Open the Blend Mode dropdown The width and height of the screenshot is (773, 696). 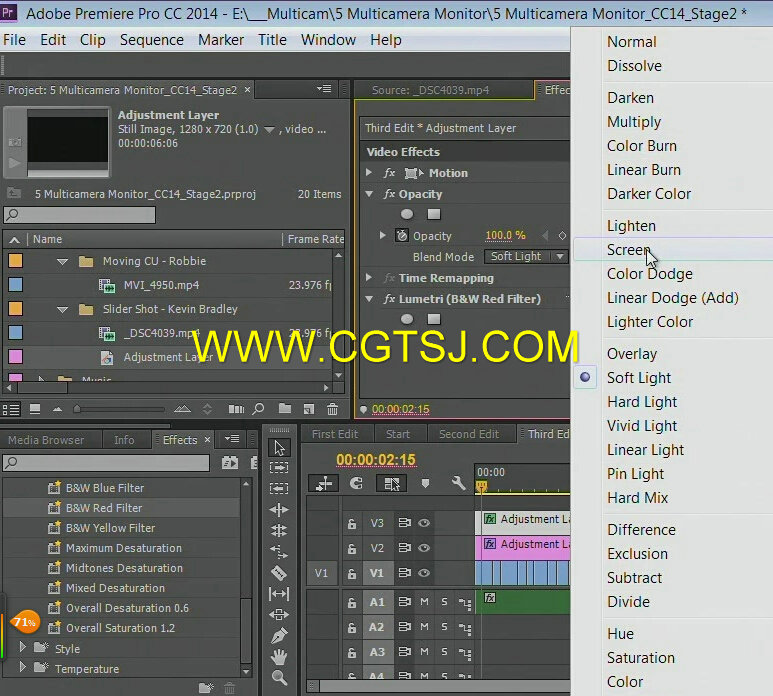526,256
